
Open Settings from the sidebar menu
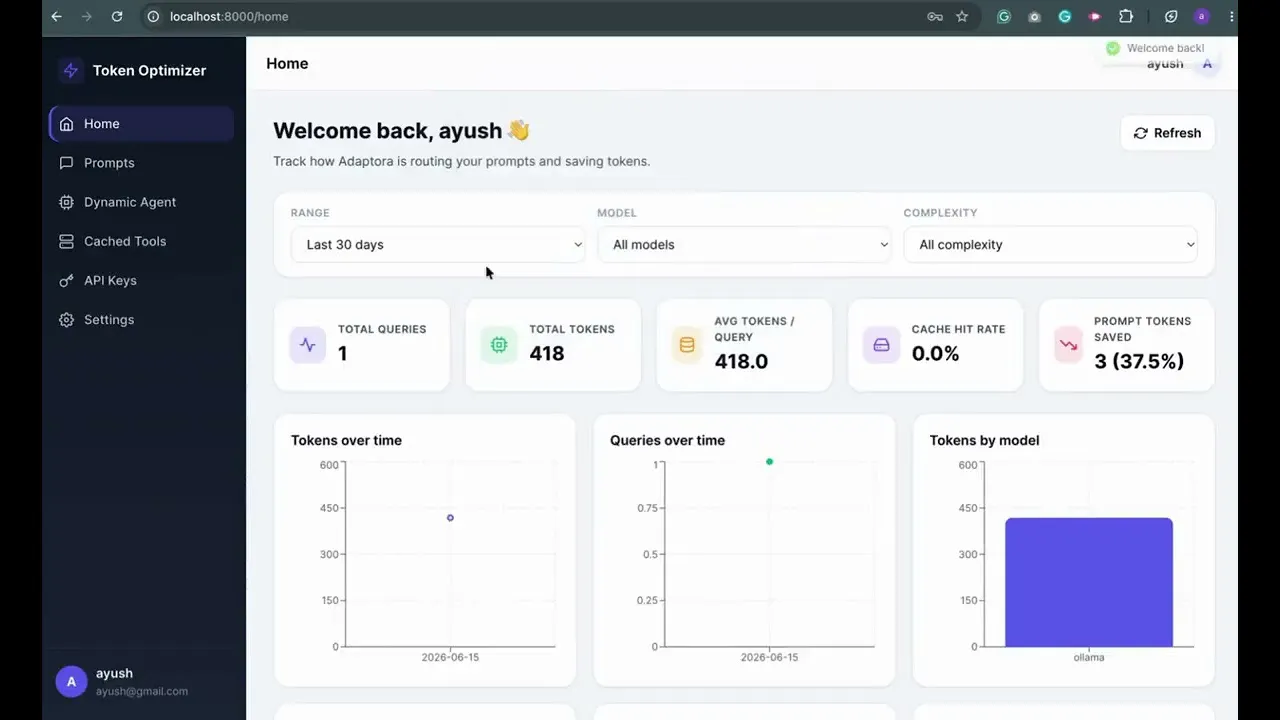point(141,320)
